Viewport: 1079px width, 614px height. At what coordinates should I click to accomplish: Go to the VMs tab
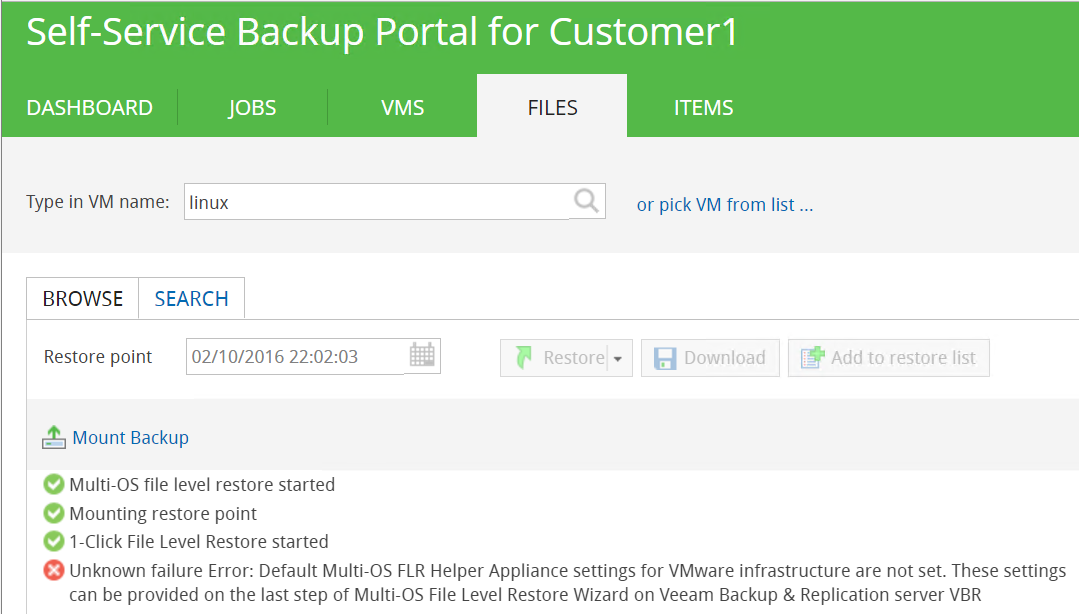(402, 108)
